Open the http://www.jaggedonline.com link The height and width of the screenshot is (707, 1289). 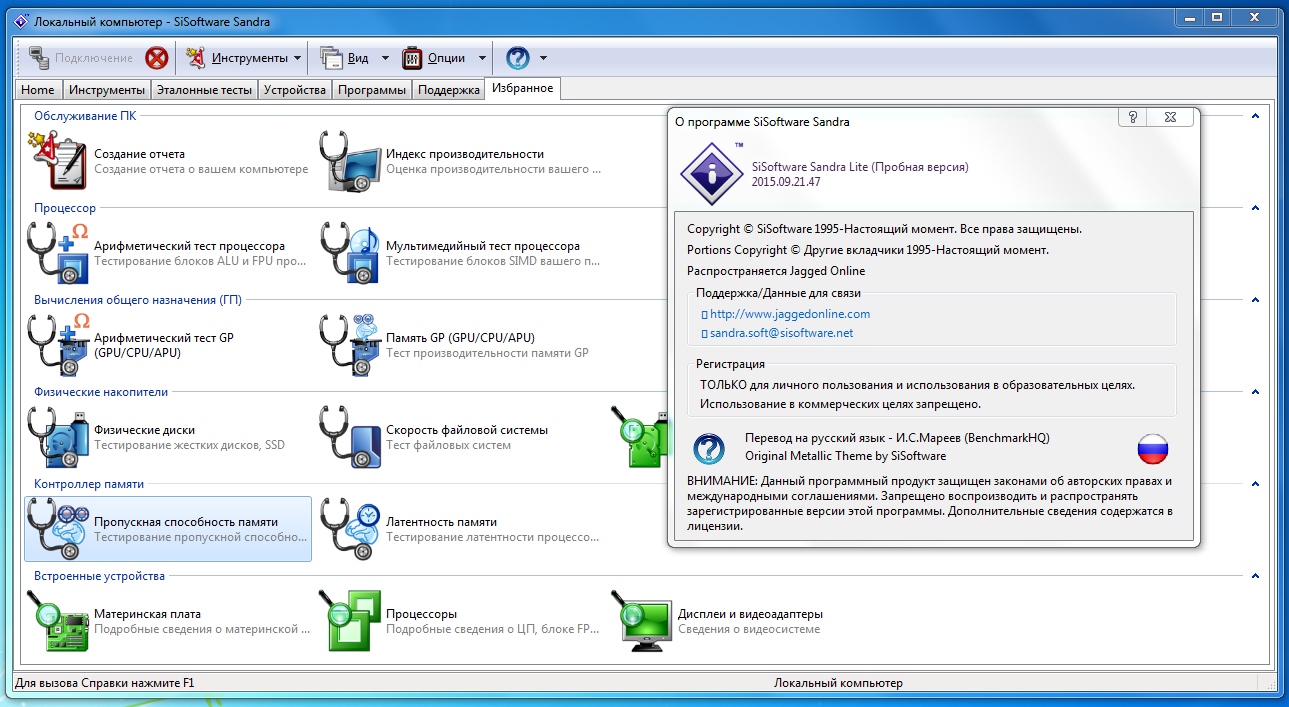pyautogui.click(x=790, y=314)
